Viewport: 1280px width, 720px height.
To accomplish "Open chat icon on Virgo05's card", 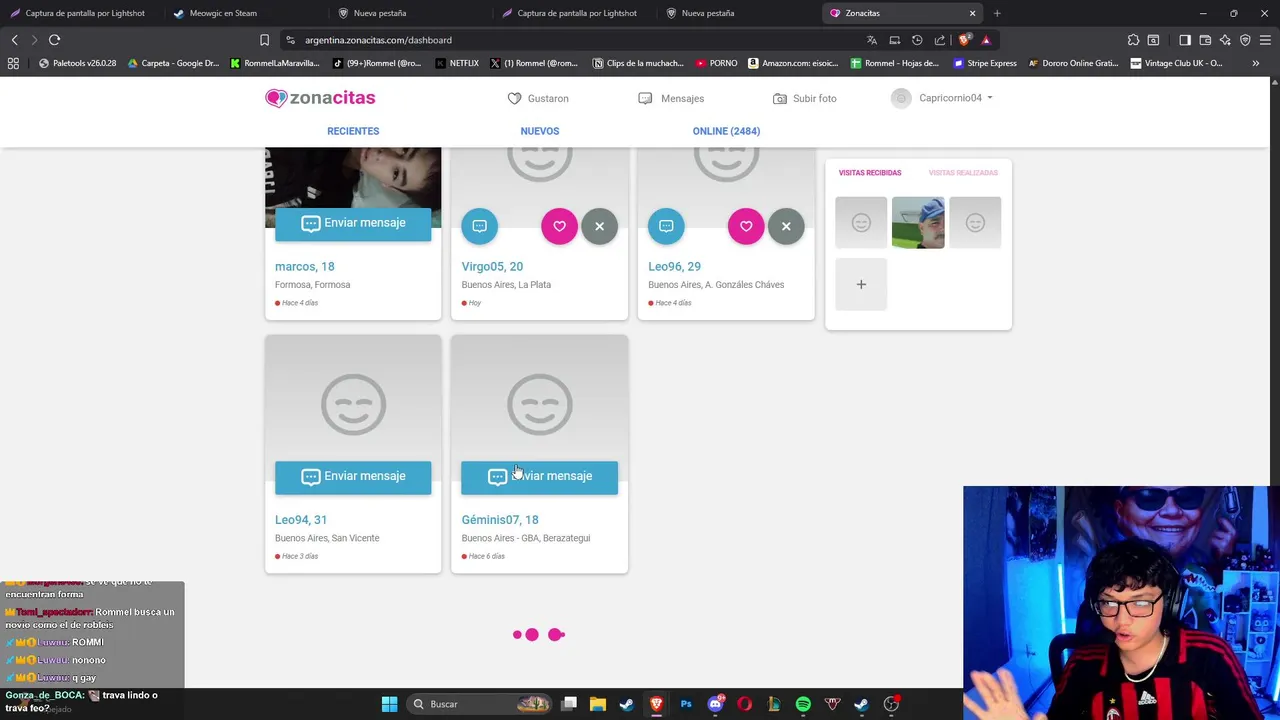I will click(480, 226).
